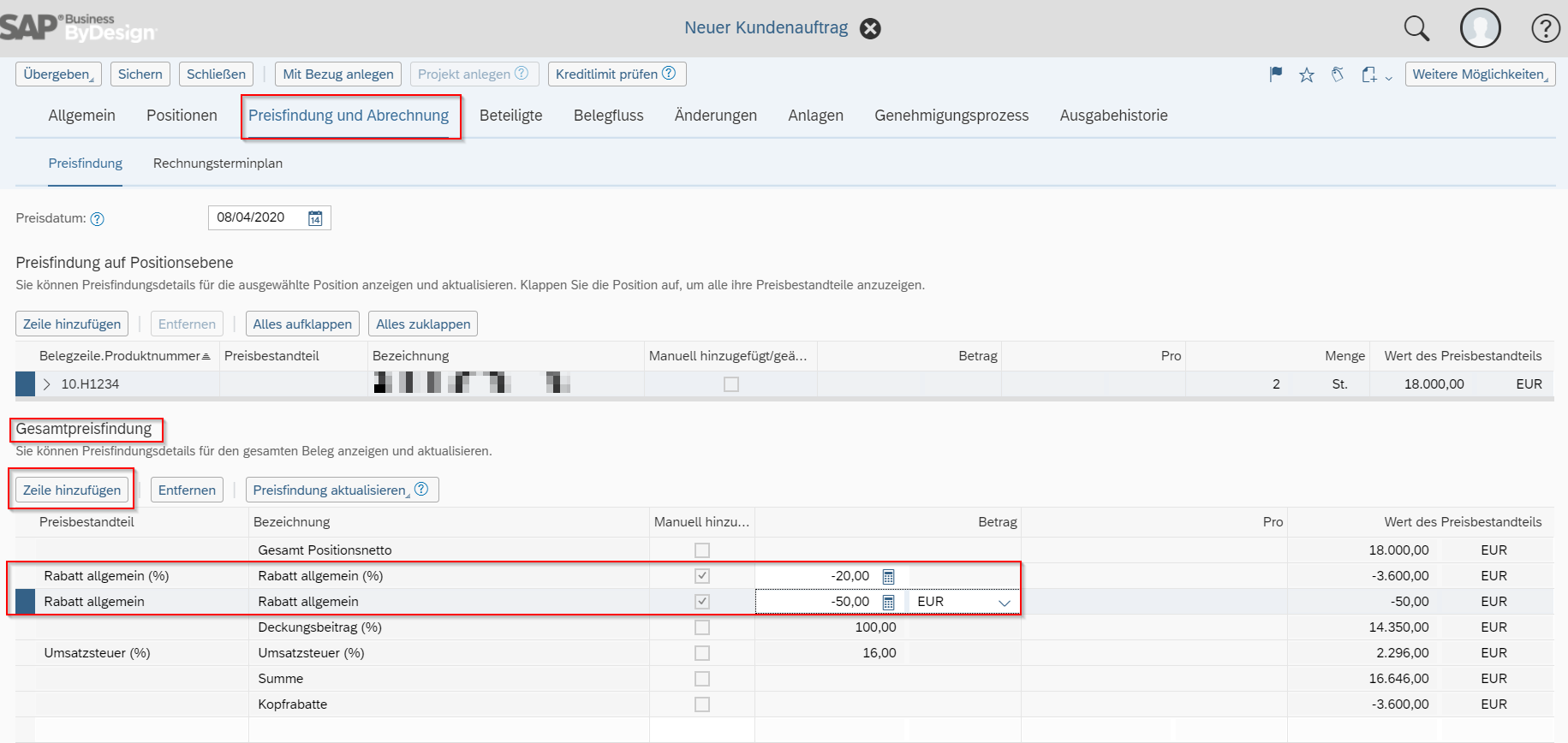Open the calendar picker for Preisdatum
The width and height of the screenshot is (1568, 743).
[315, 218]
